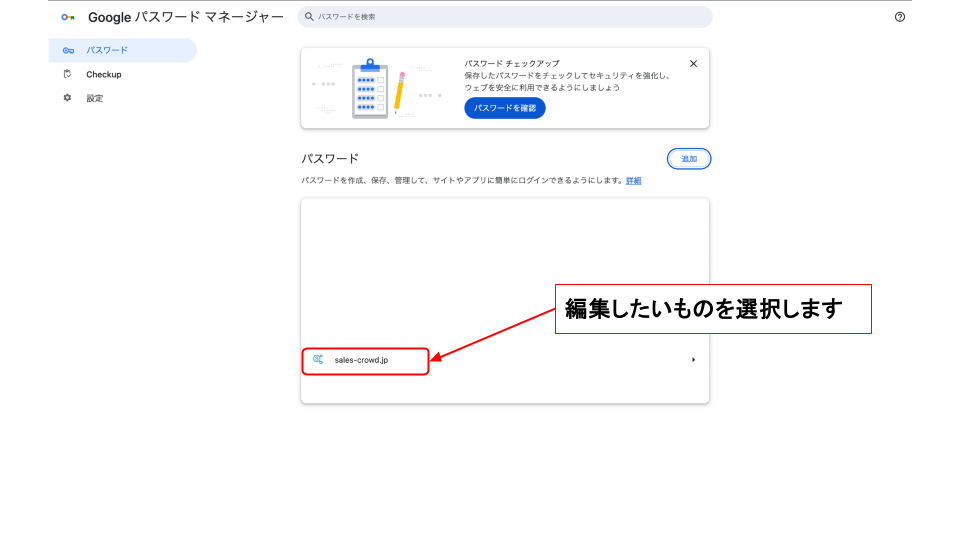Click the 追加 button to add a password

(x=688, y=159)
